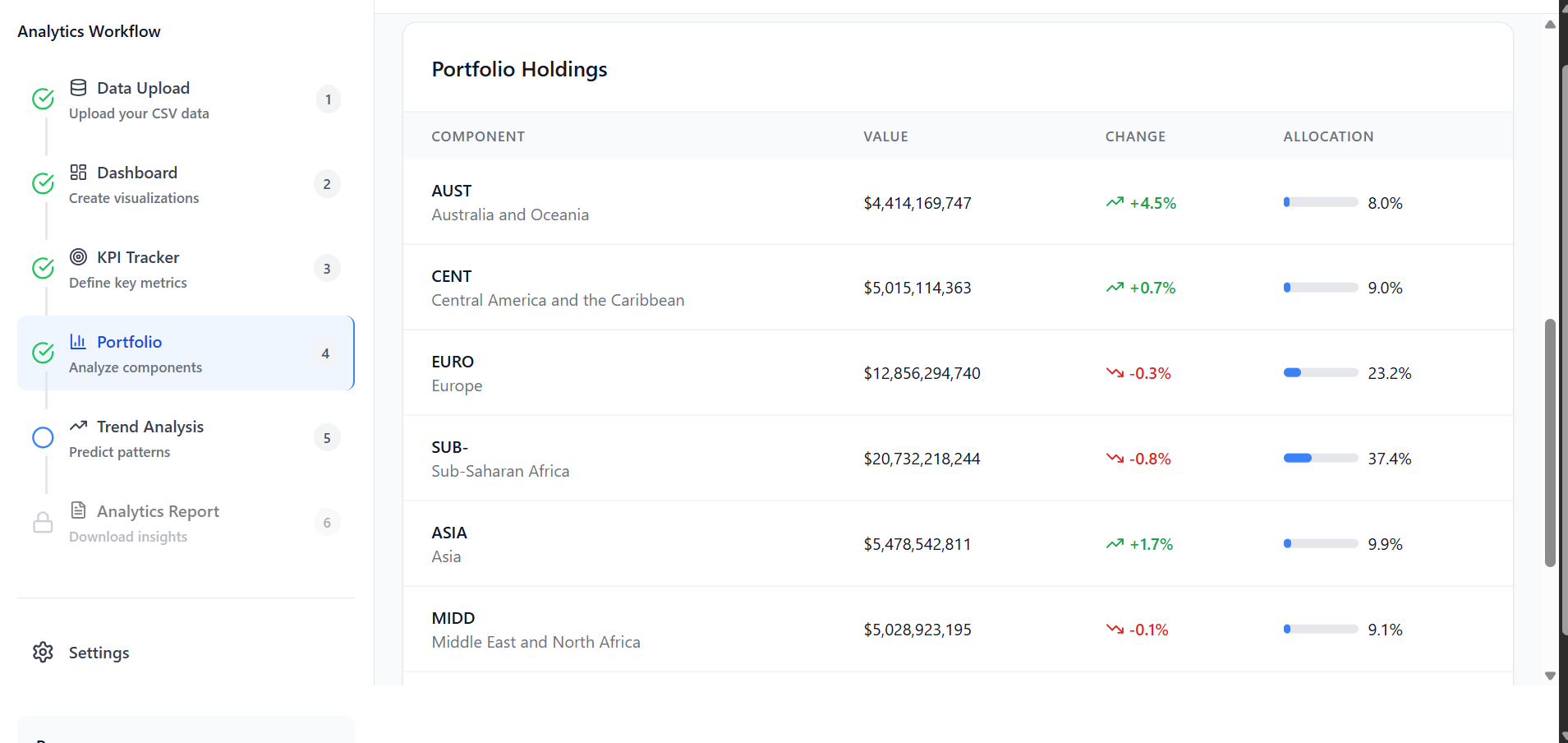The height and width of the screenshot is (743, 1568).
Task: Click the Sub-Saharan Africa allocation bar
Action: point(1320,459)
